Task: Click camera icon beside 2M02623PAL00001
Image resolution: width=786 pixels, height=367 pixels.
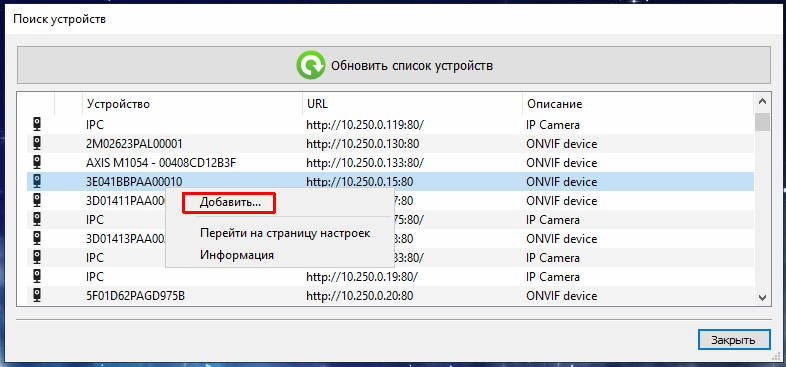Action: tap(37, 143)
